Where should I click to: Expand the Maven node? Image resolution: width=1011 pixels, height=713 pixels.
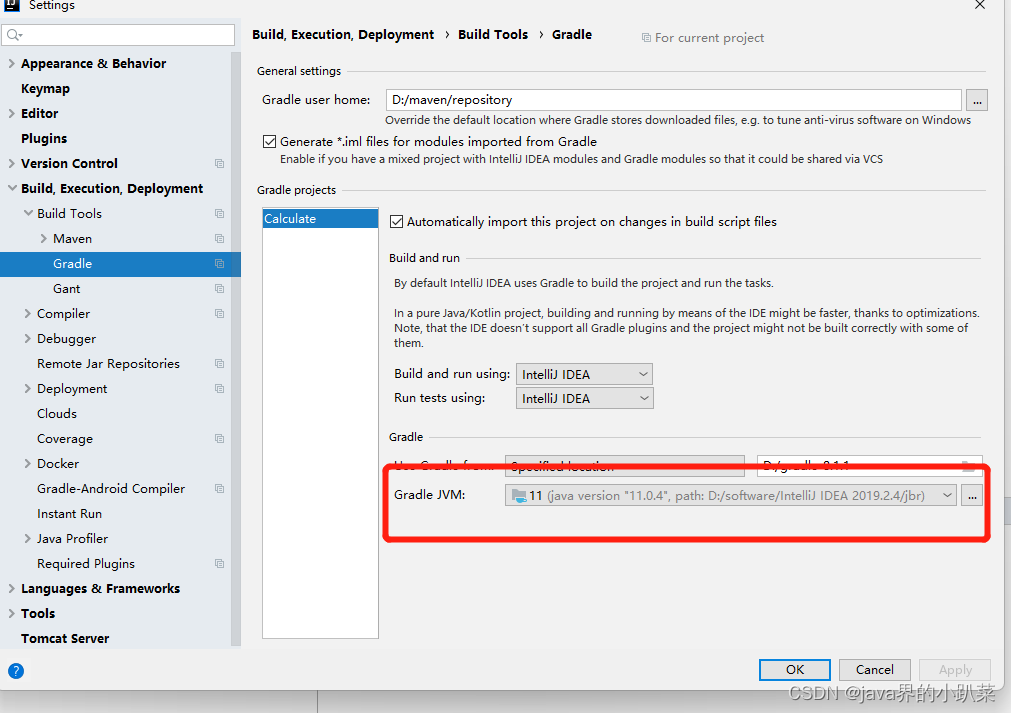click(43, 239)
